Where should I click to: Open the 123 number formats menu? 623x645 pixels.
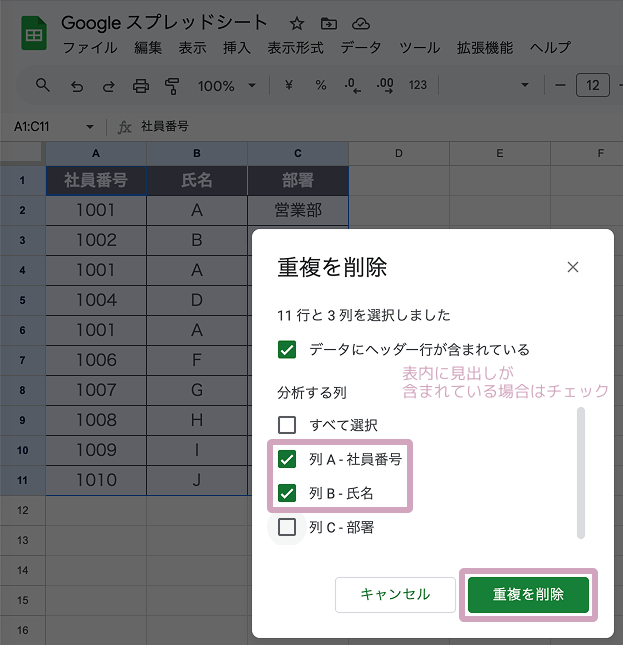point(417,85)
